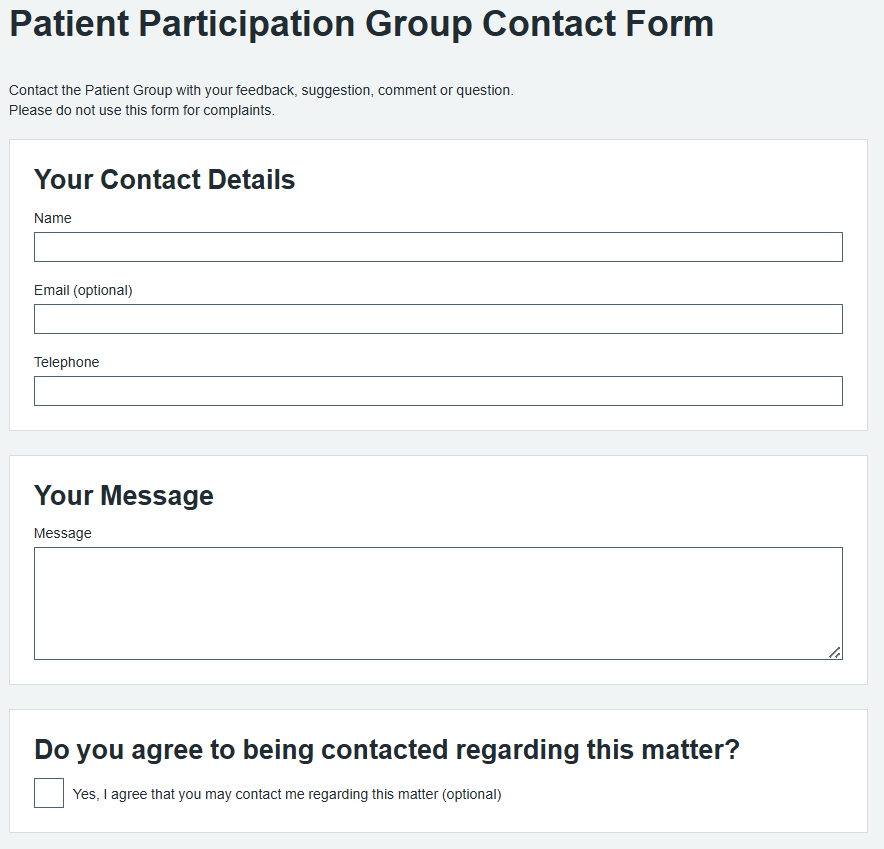Click the "Telephone" field label
Viewport: 884px width, 849px height.
[x=67, y=362]
